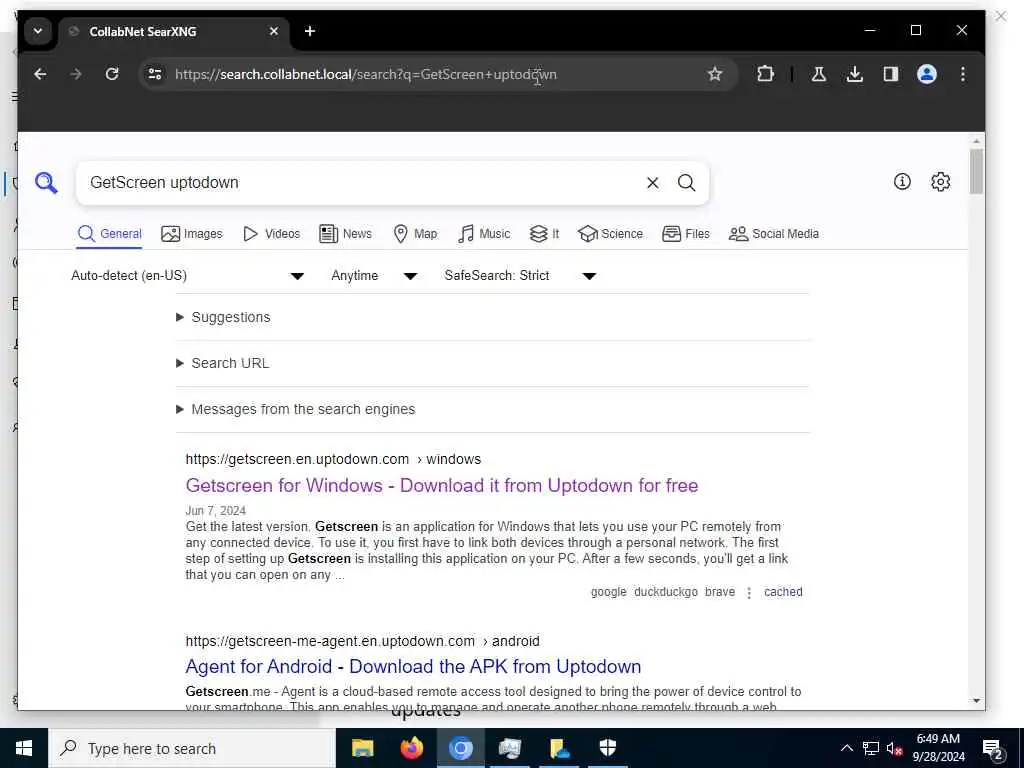Open the muted volume tray icon
The height and width of the screenshot is (768, 1024).
[x=894, y=748]
